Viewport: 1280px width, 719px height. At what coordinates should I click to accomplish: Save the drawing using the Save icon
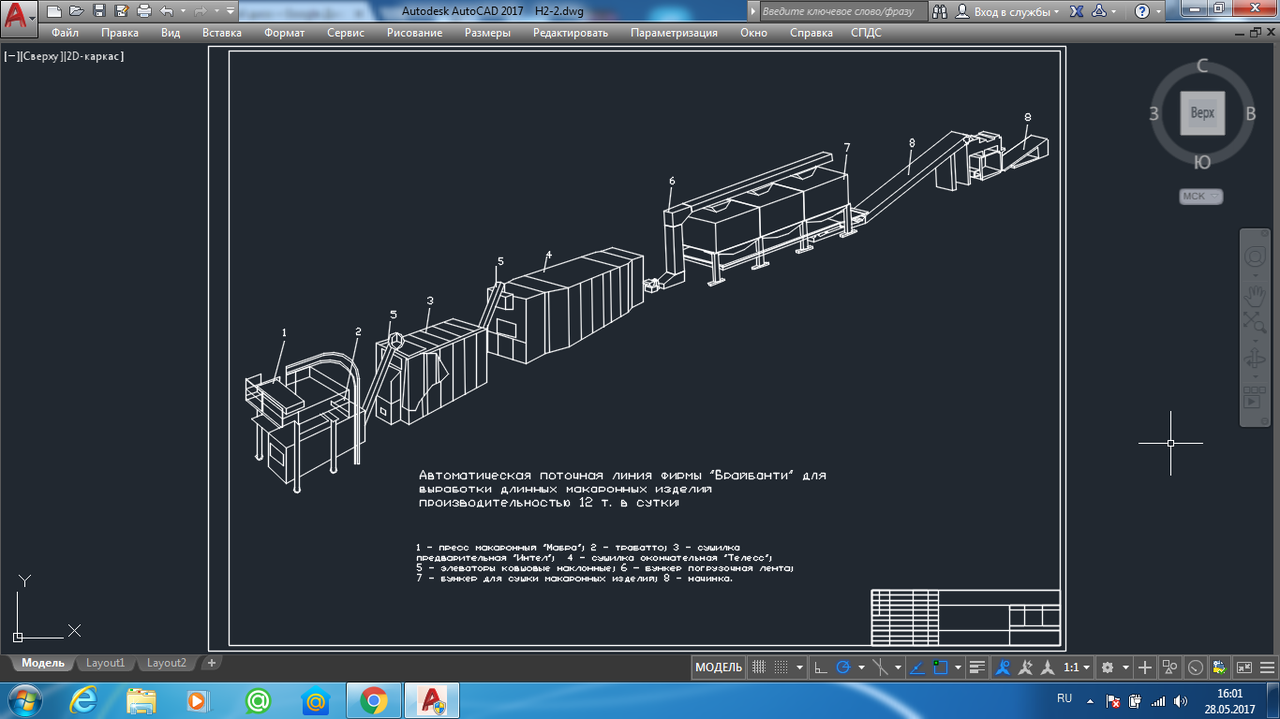[98, 11]
